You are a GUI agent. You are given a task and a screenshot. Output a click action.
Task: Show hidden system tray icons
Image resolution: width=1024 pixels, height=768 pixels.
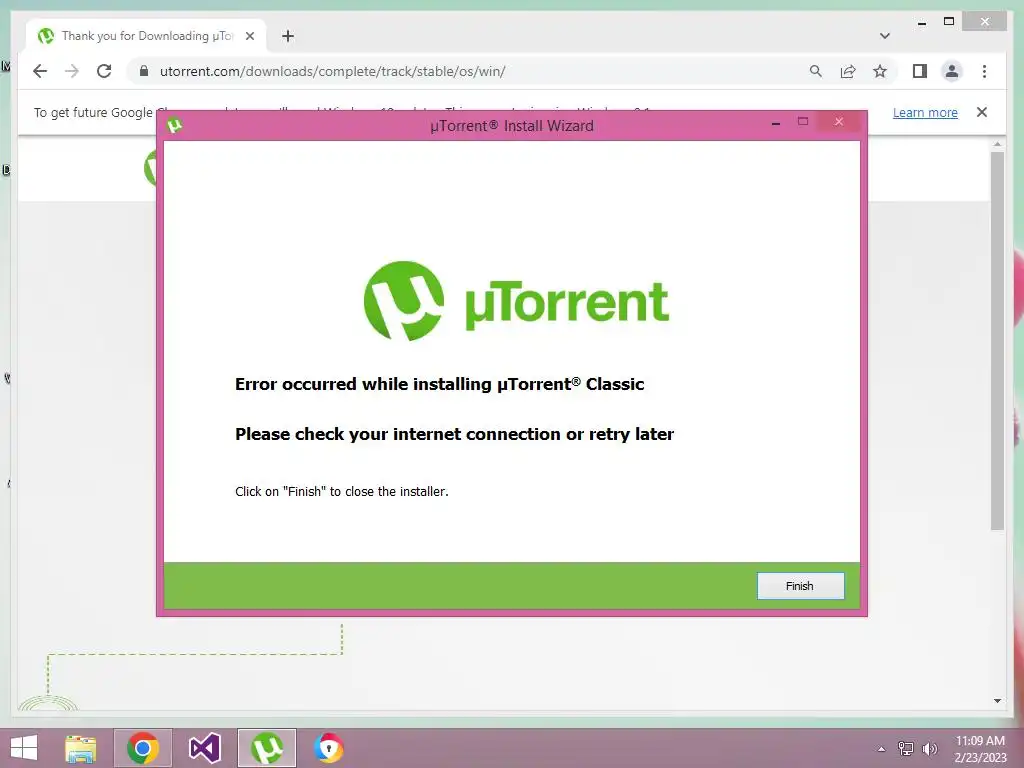tap(882, 749)
